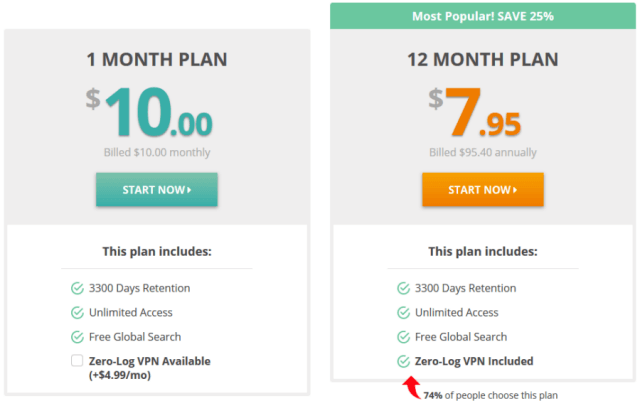Click checkmark icon beside 1 month Free Global Search
The width and height of the screenshot is (640, 401).
77,337
